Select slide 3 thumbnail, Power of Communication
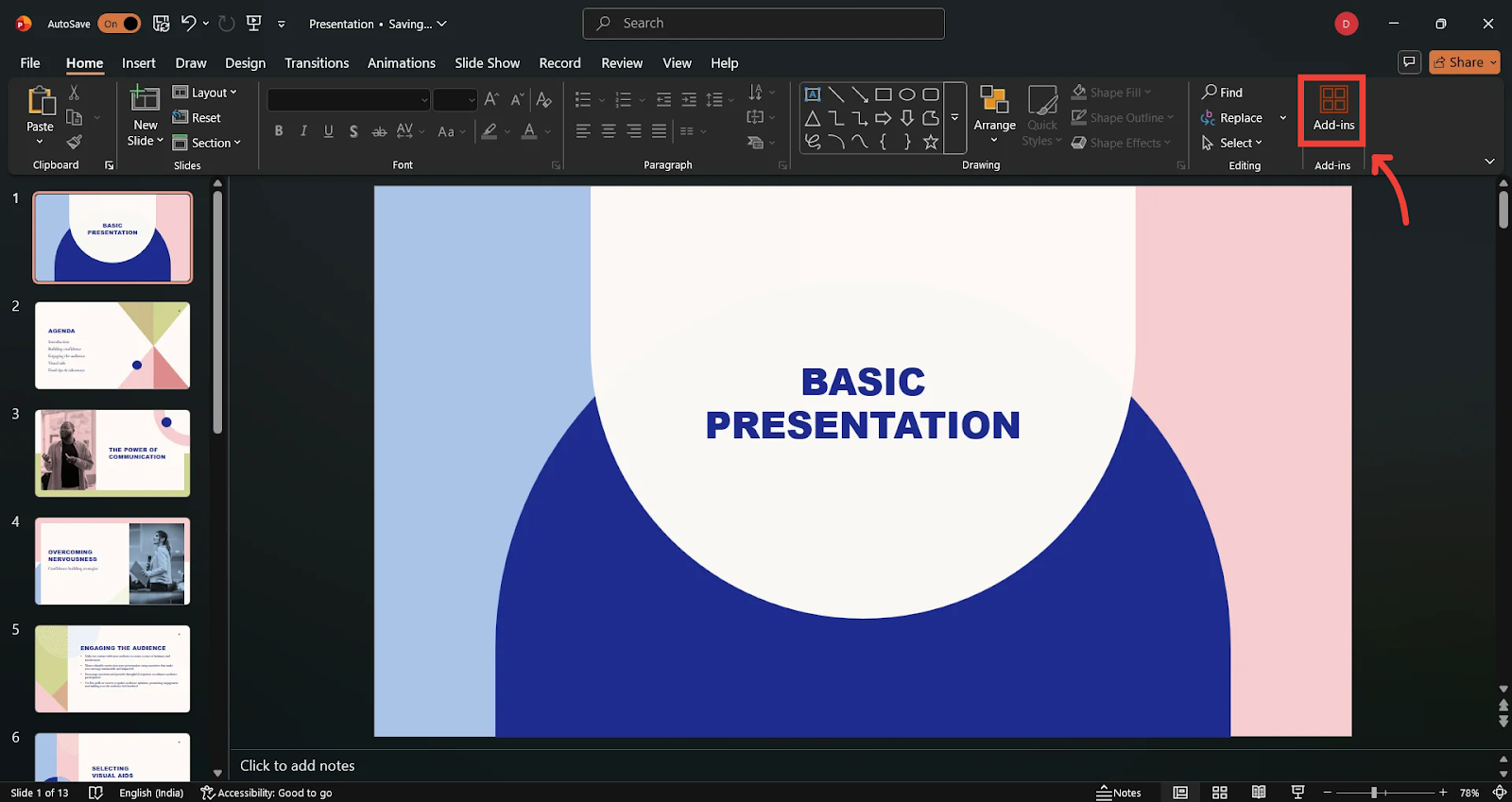This screenshot has width=1512, height=802. (x=112, y=453)
